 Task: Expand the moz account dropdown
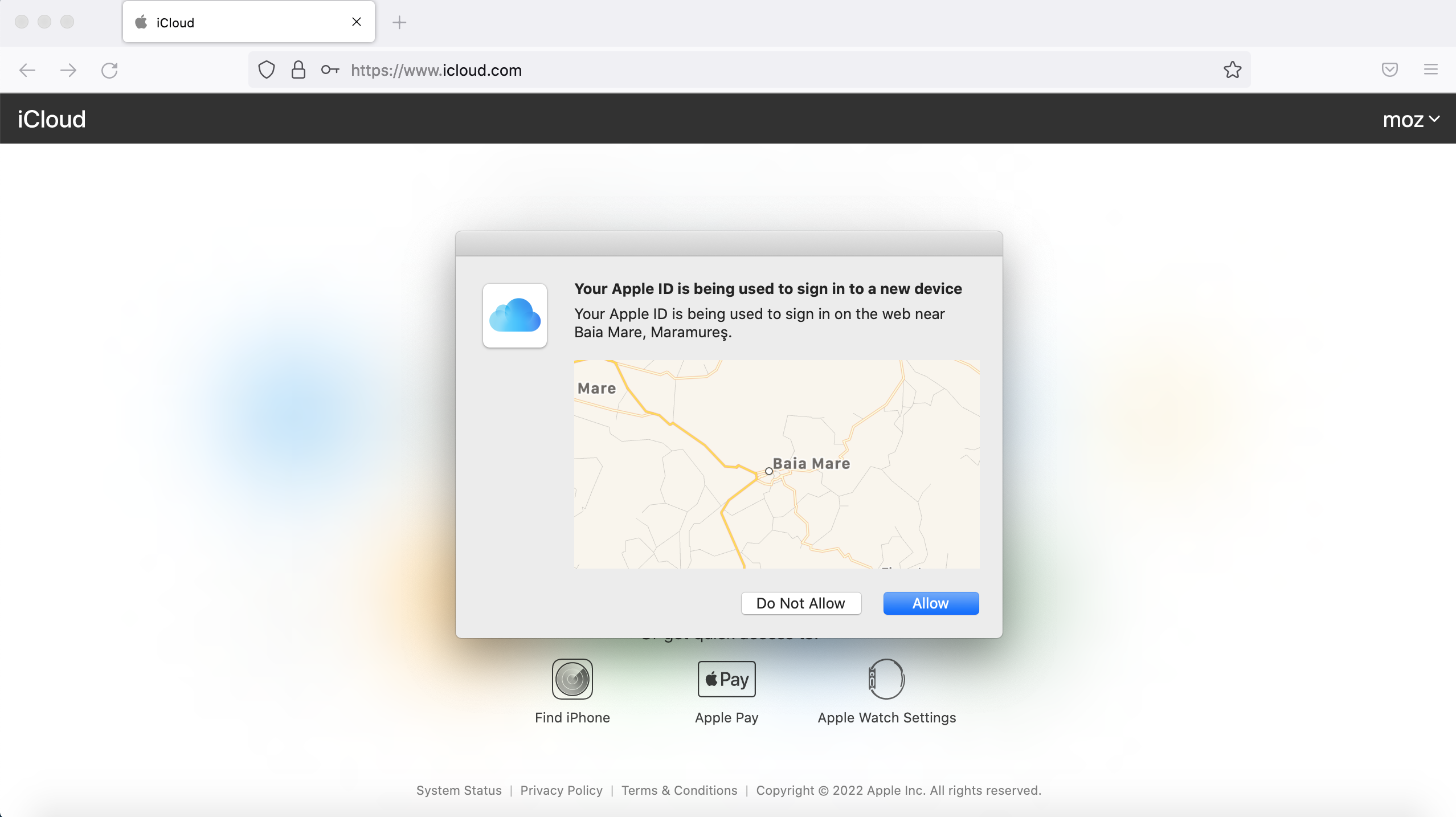(x=1411, y=119)
